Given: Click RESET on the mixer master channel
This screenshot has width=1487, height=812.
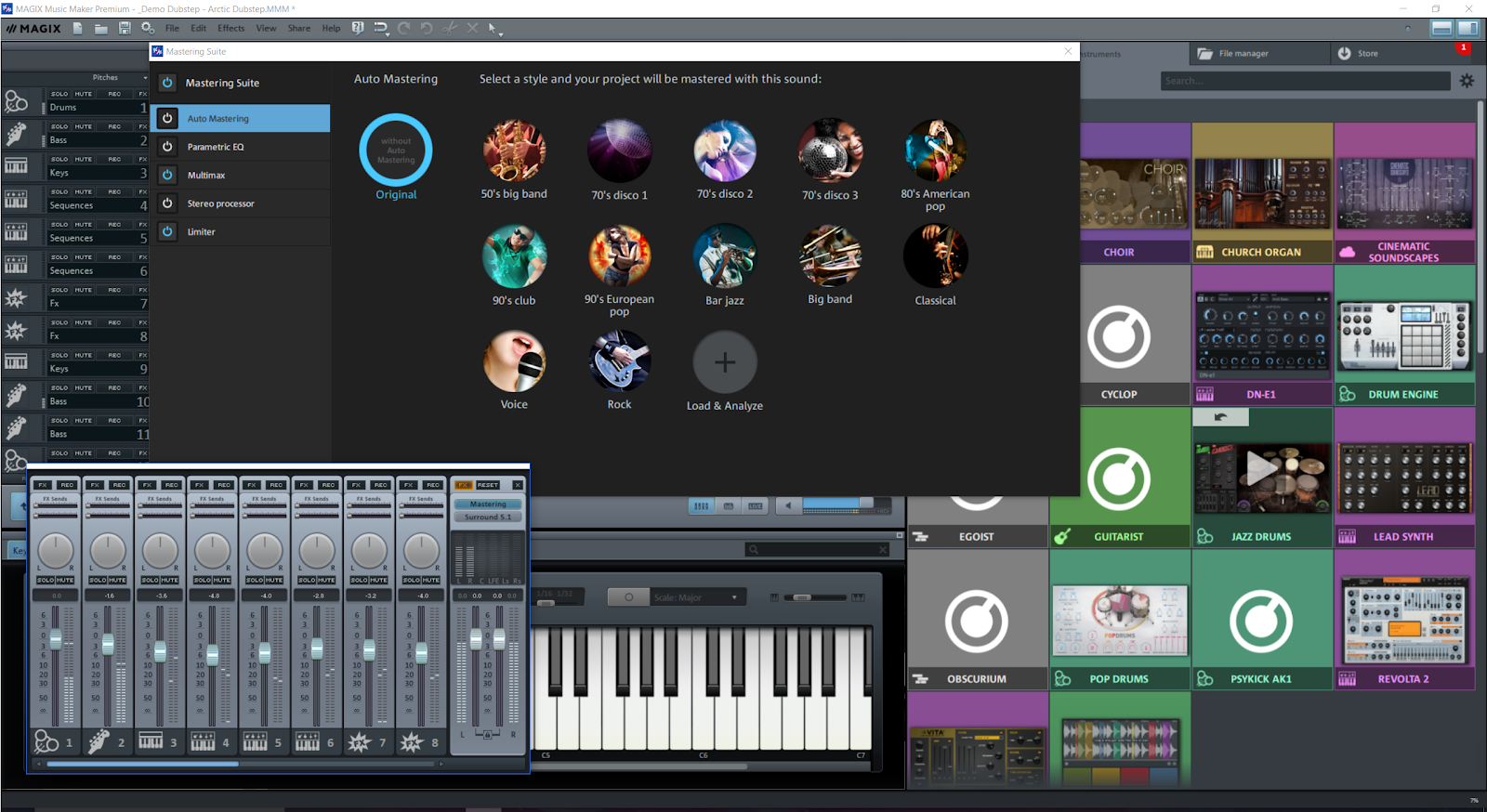Looking at the screenshot, I should point(488,485).
